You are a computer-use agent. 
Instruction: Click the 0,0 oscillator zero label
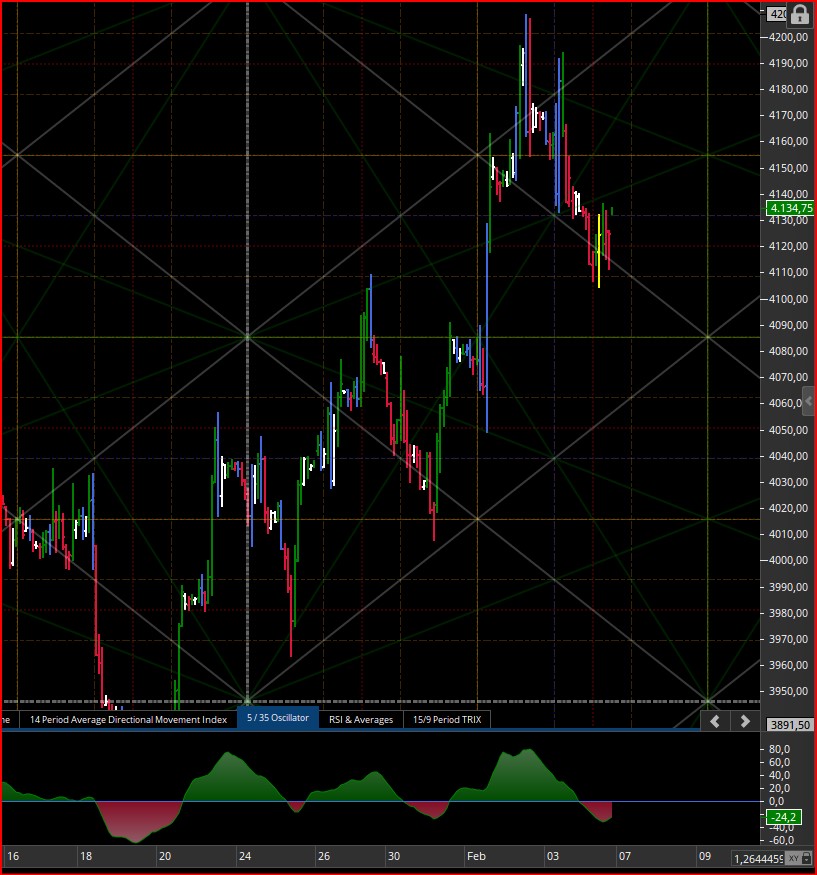click(x=776, y=801)
